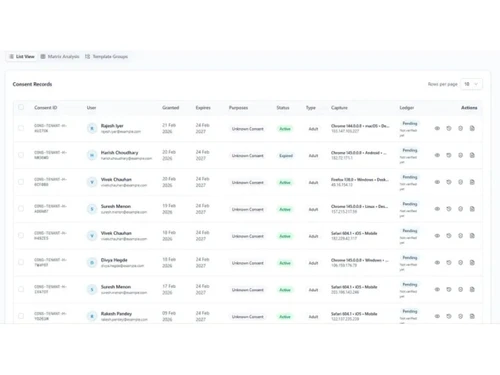Open history icon in Rajesh Iyer row
This screenshot has height=375, width=500.
tap(449, 128)
